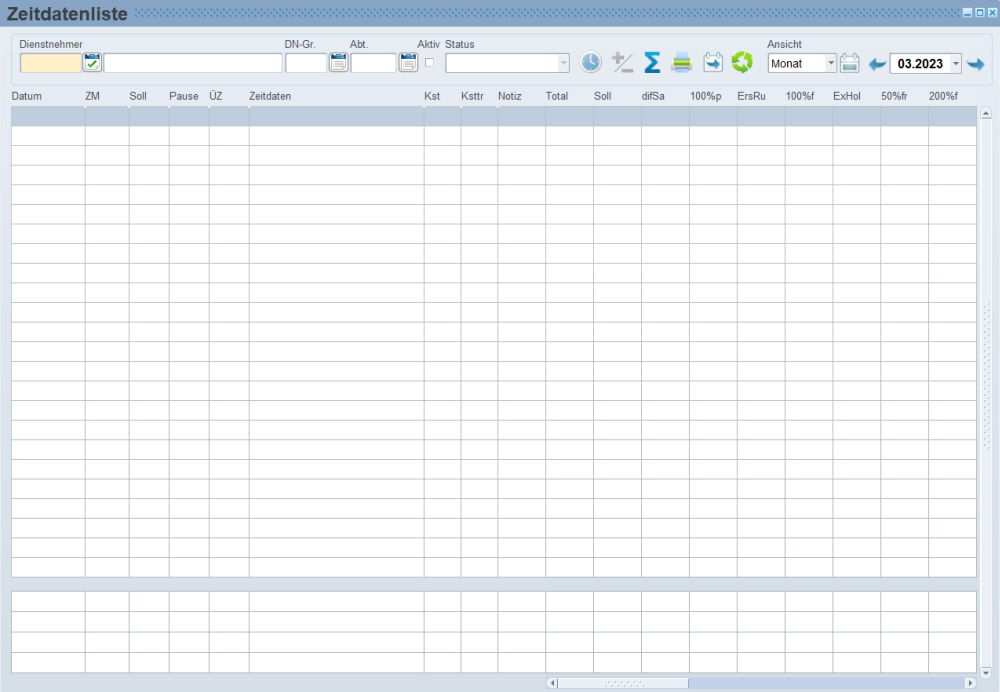Click the green refresh icon
1000x692 pixels.
(742, 63)
